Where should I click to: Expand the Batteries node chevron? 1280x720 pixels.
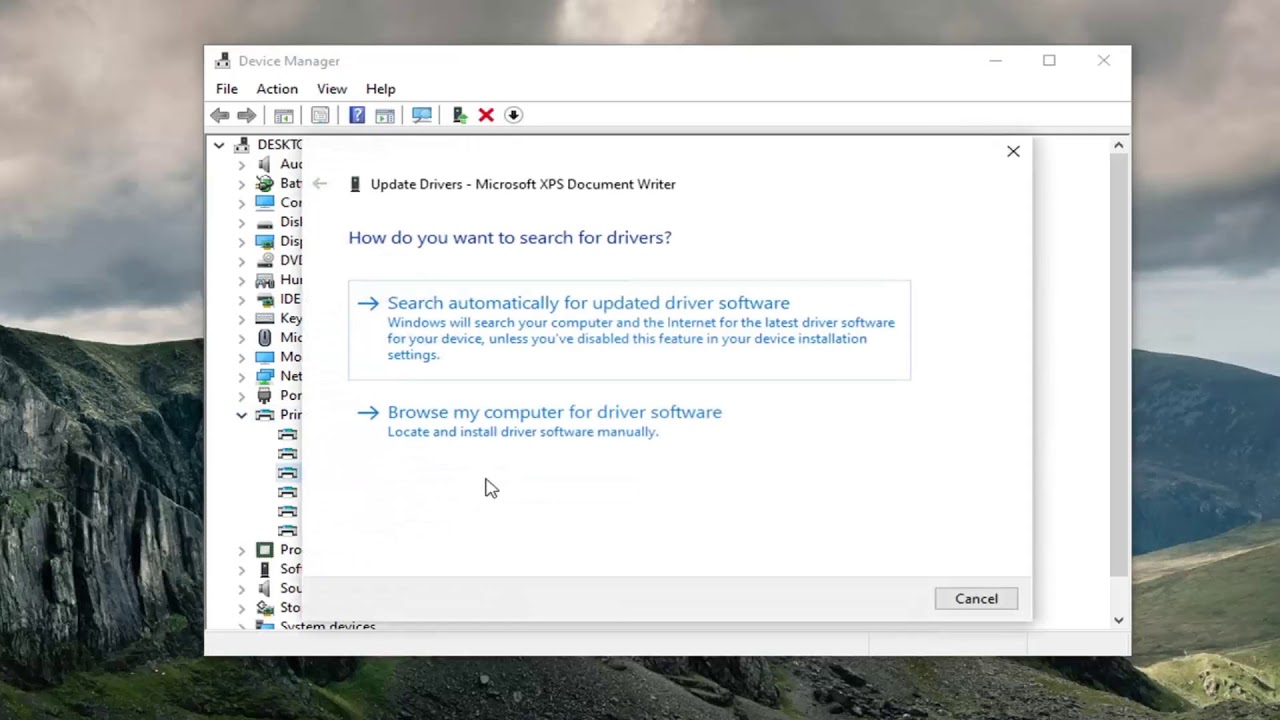[x=241, y=183]
